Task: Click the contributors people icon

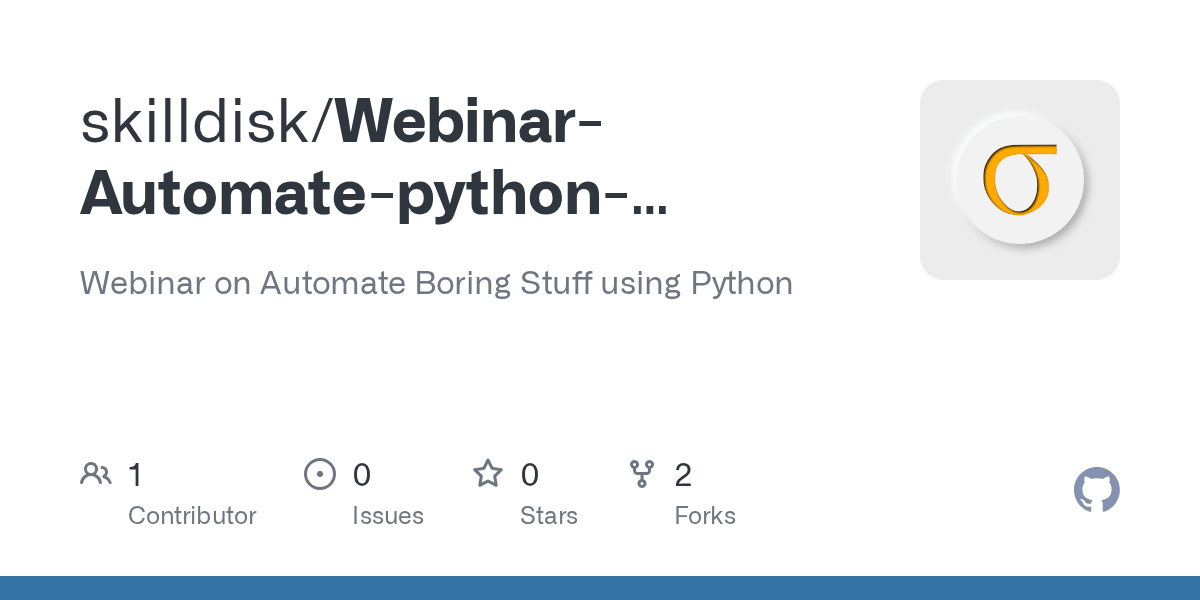Action: 96,474
